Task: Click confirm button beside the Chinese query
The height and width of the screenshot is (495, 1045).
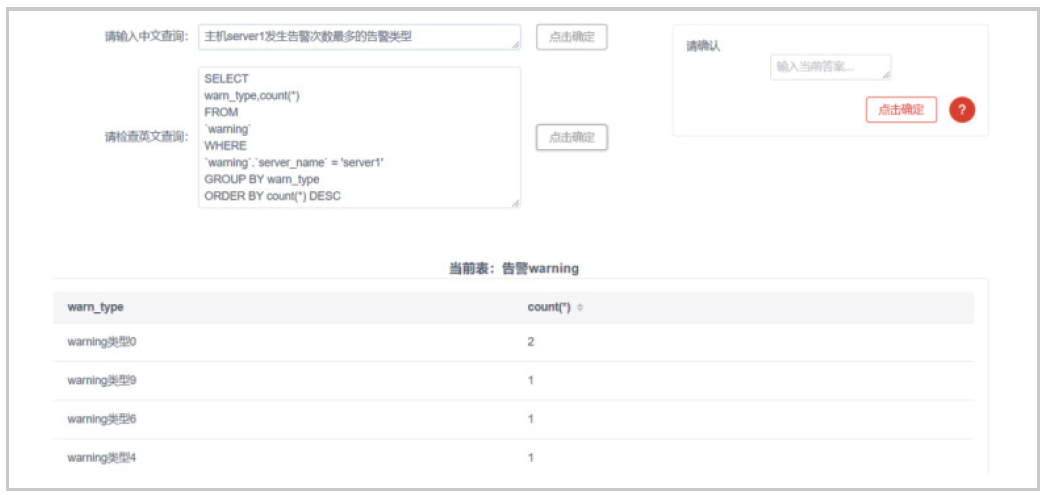Action: pos(571,37)
